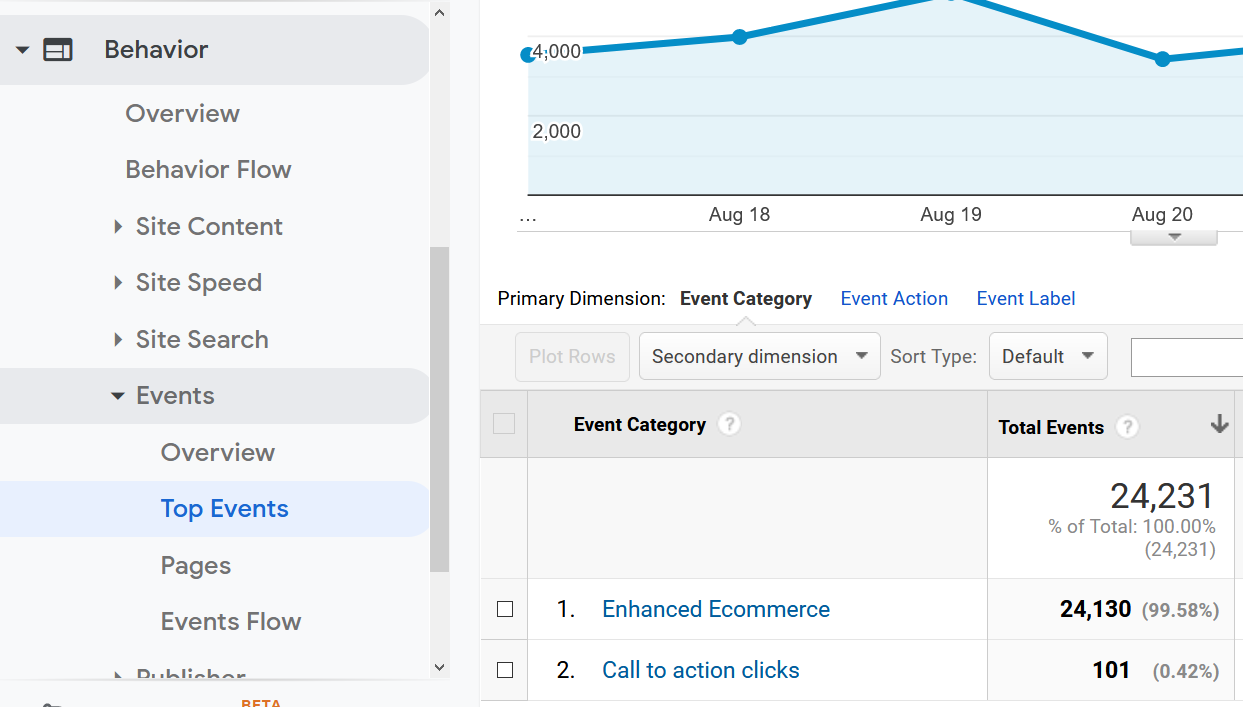
Task: Click the table search input field
Action: point(1186,357)
